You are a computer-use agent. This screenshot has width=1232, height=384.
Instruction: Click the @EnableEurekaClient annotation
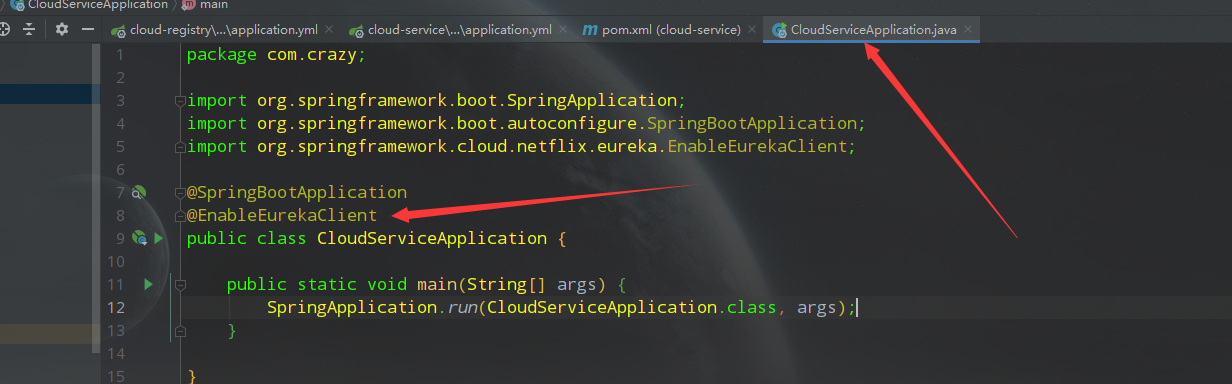coord(282,215)
